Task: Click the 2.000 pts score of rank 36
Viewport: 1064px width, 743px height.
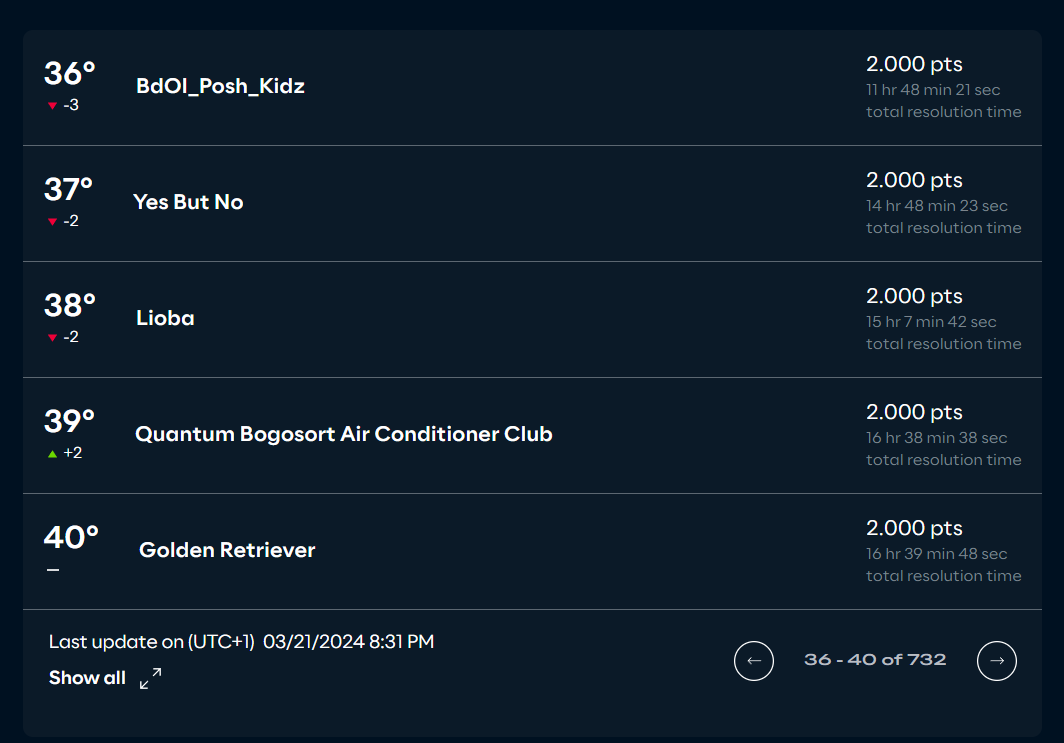Action: pyautogui.click(x=914, y=64)
